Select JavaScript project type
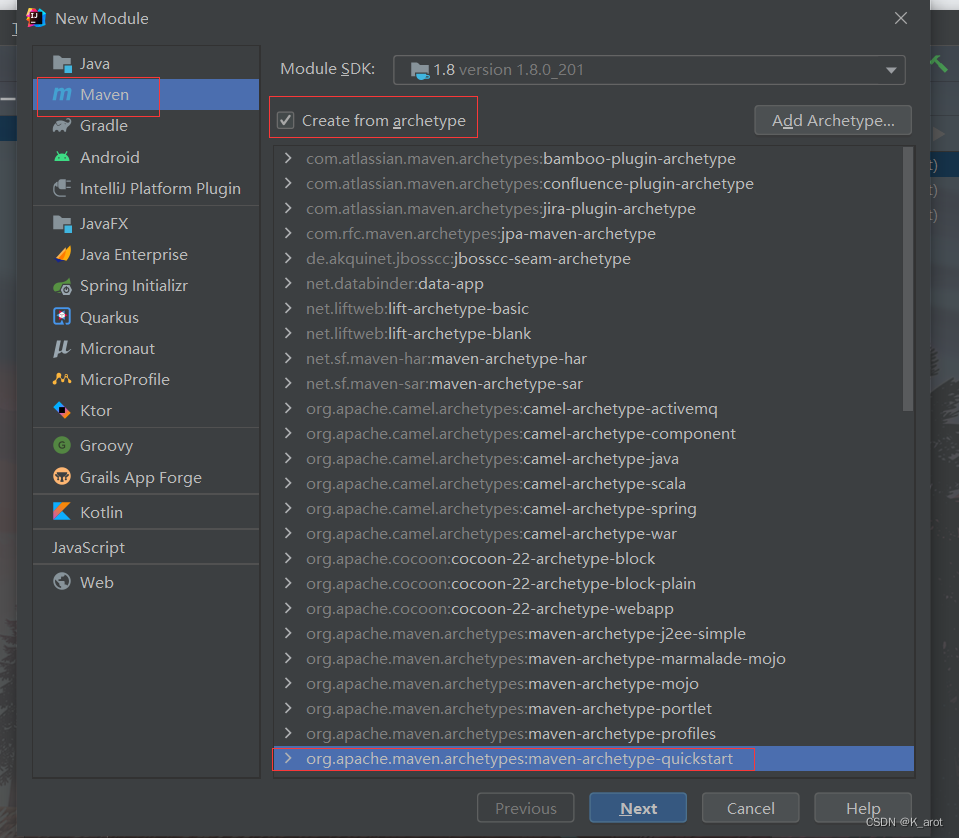 (x=146, y=547)
